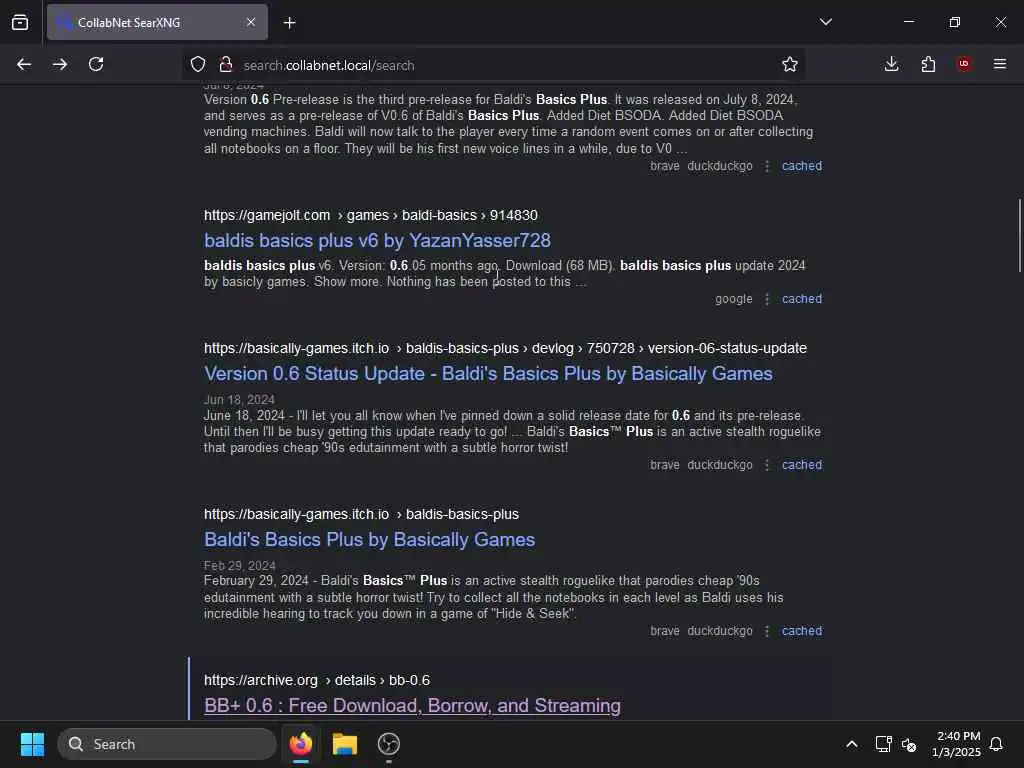The width and height of the screenshot is (1024, 768).
Task: Show hidden system tray icons
Action: tap(852, 744)
